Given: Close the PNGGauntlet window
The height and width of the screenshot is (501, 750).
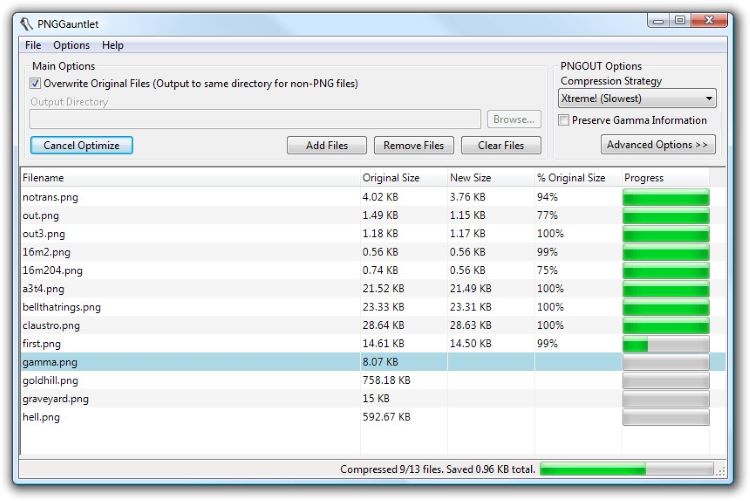Looking at the screenshot, I should point(709,21).
